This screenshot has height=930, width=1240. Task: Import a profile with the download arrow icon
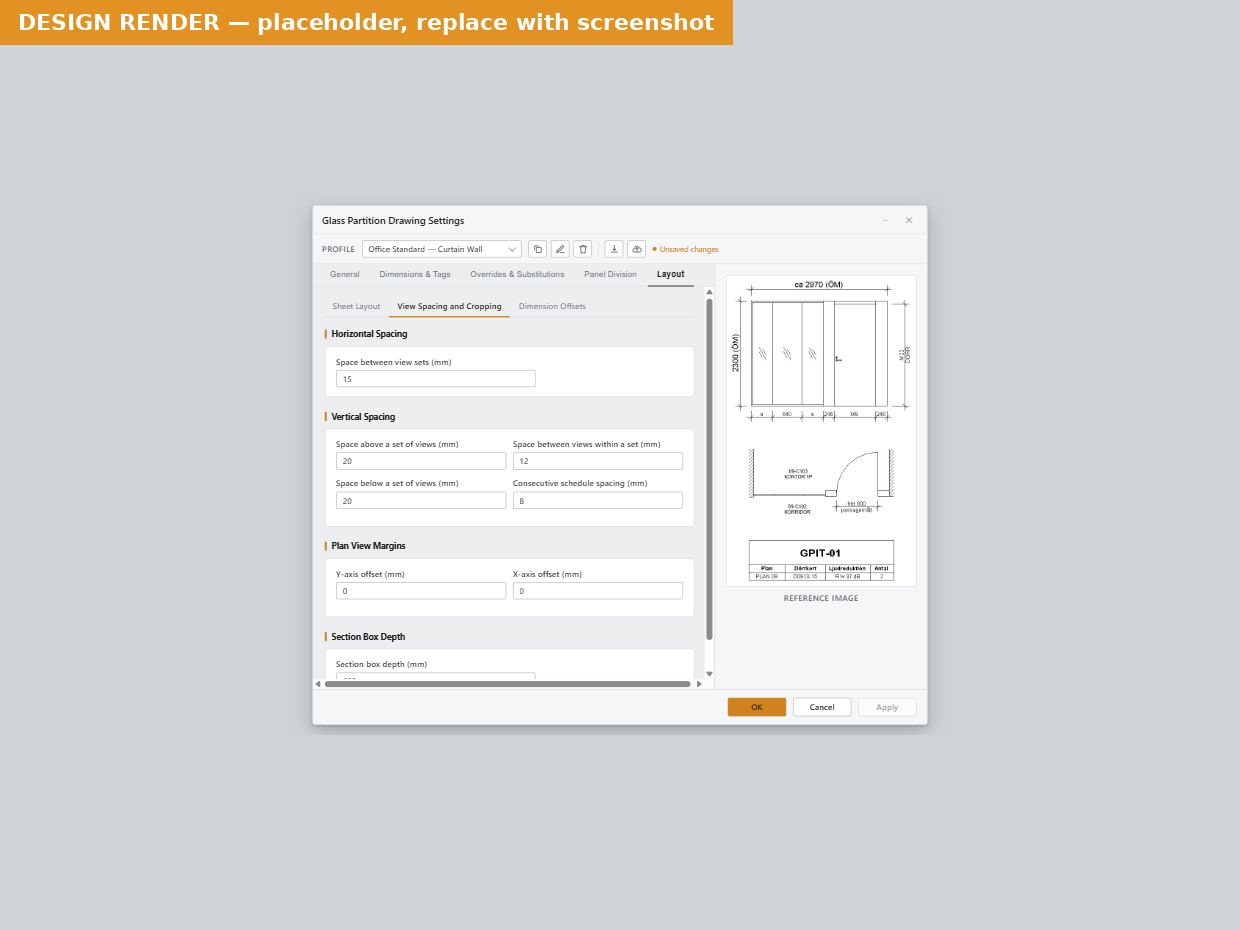[614, 249]
